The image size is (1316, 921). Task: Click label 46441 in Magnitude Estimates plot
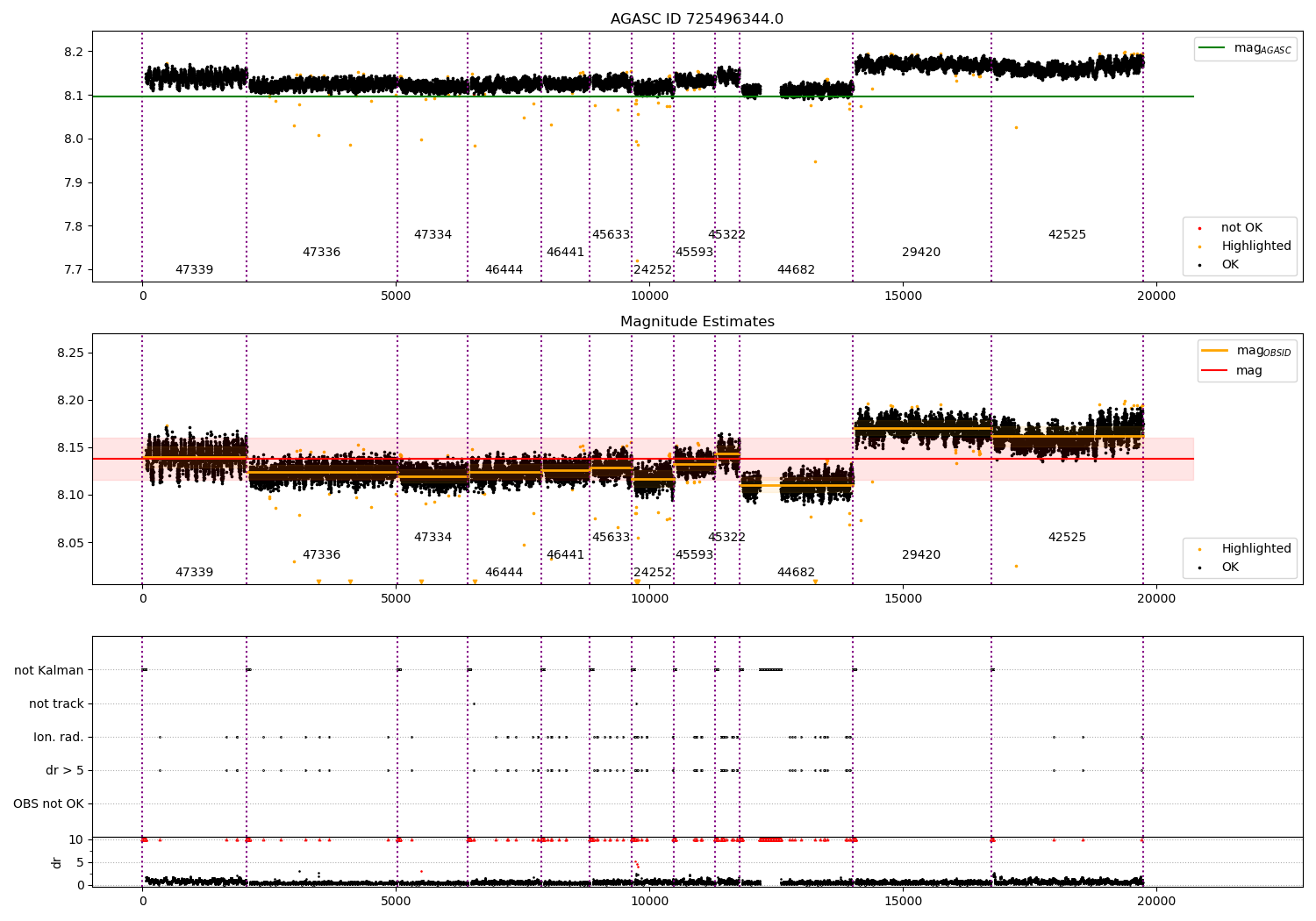pos(565,555)
